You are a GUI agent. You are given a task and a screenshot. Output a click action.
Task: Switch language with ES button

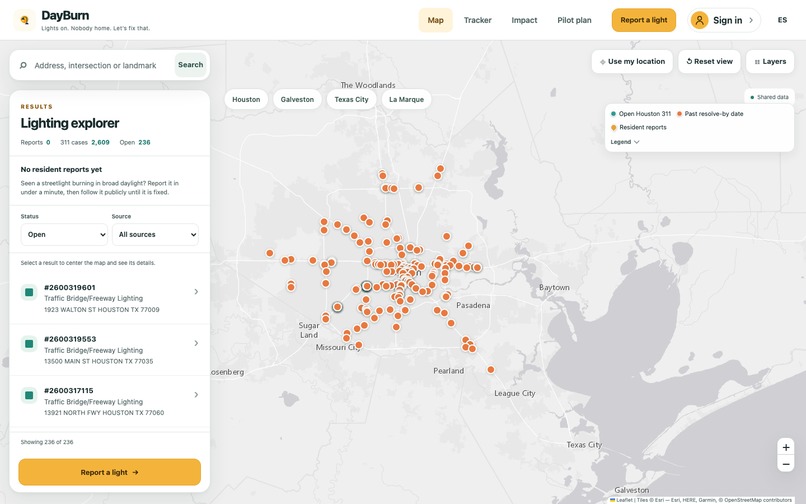[782, 20]
